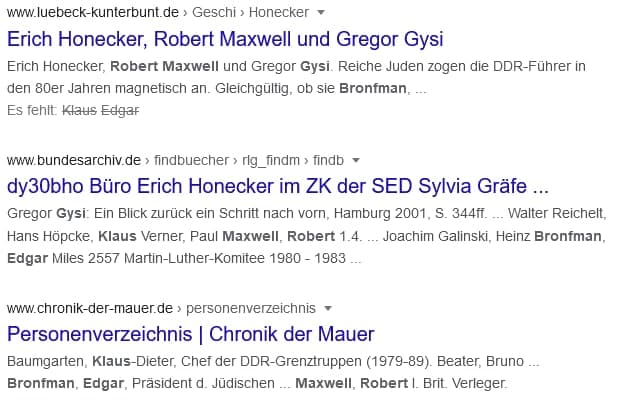Click the www.chronik-der-mauer.de URL text

click(x=90, y=308)
